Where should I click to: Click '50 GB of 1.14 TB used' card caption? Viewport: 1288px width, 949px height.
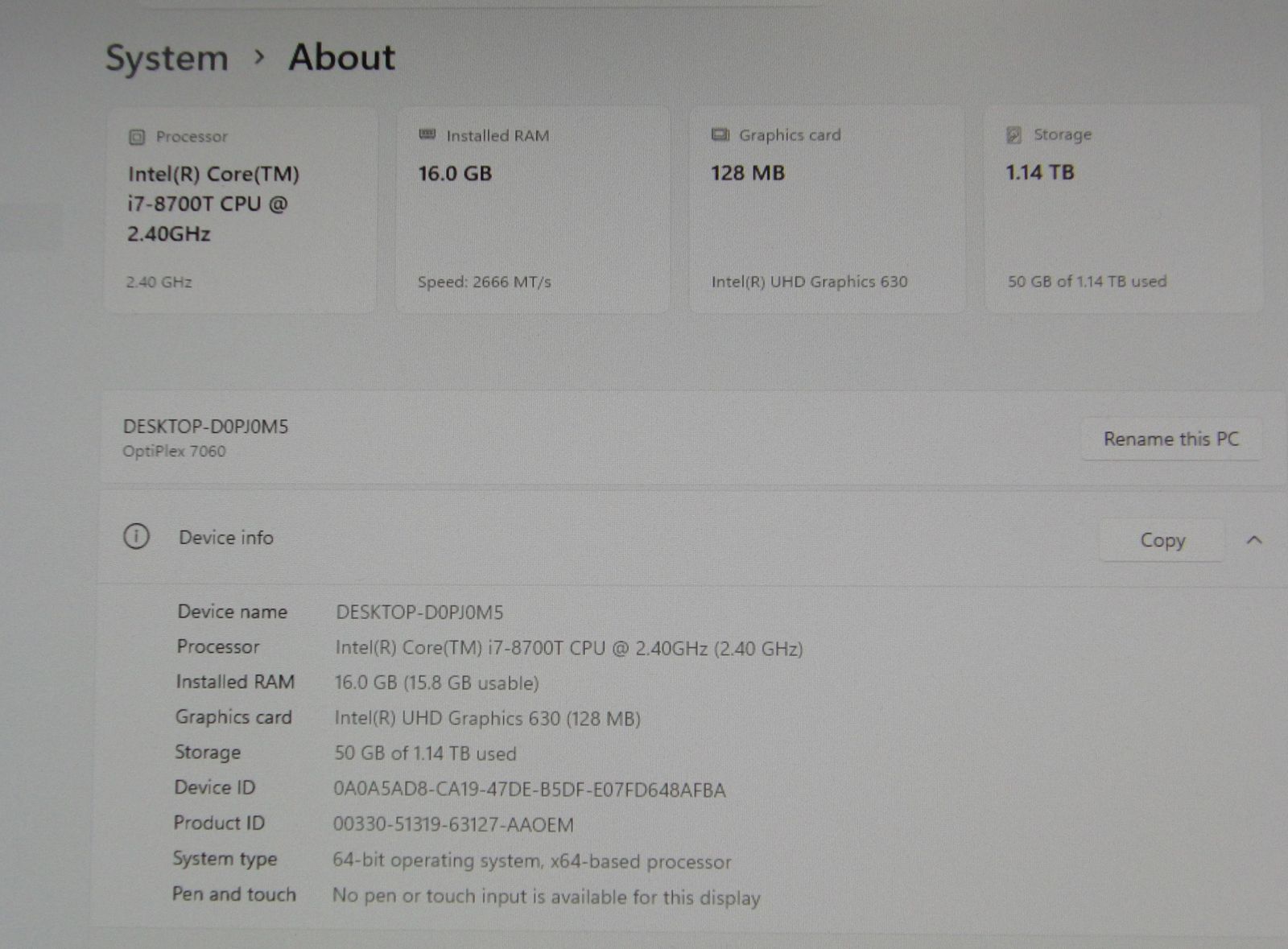(1087, 281)
